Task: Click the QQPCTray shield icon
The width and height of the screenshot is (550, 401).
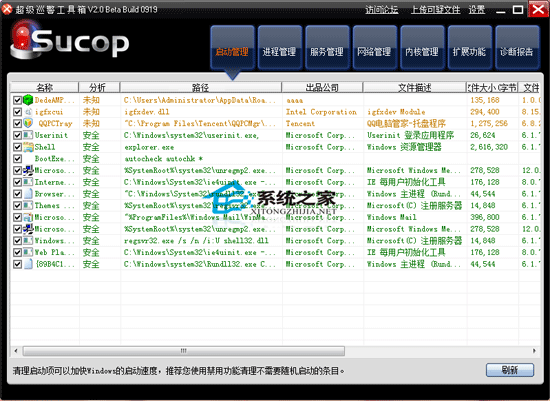Action: pyautogui.click(x=28, y=123)
